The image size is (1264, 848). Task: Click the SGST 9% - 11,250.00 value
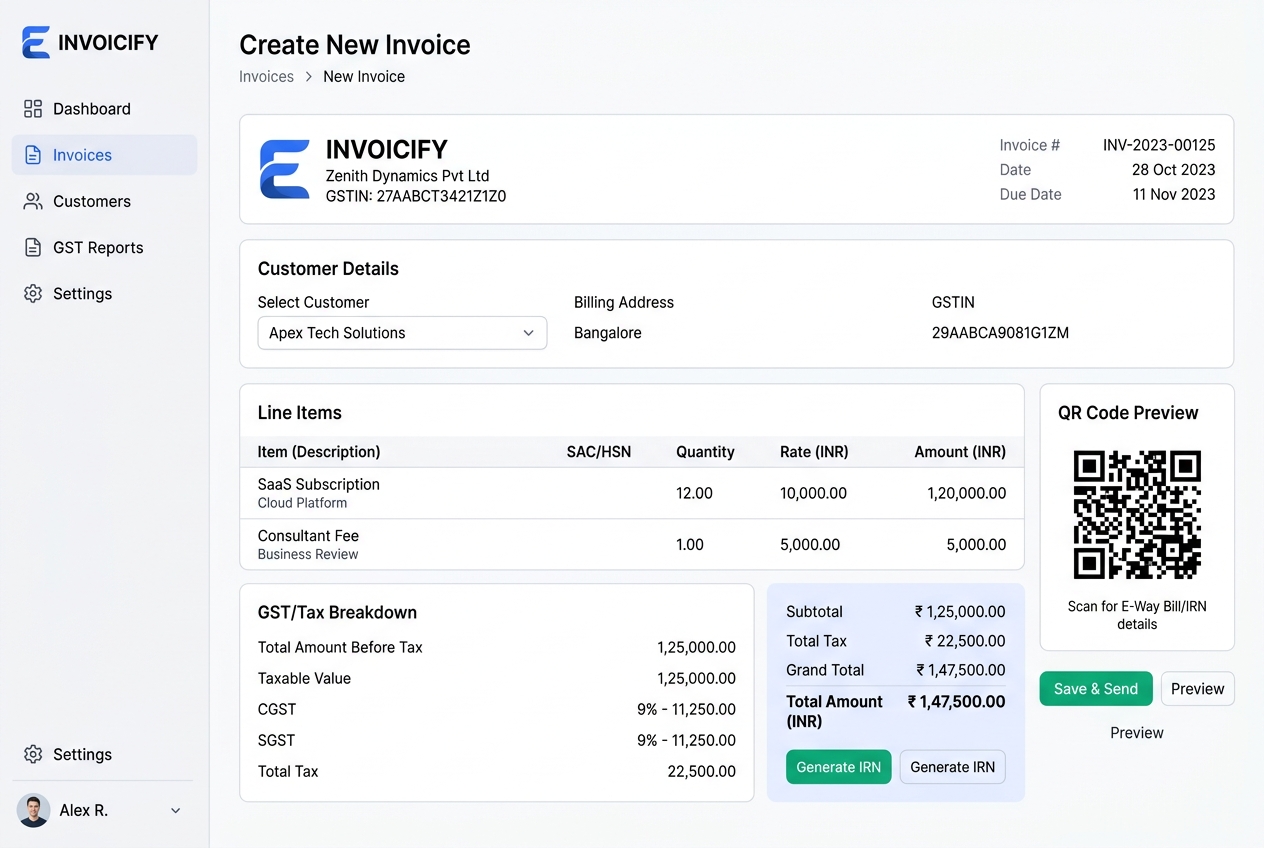[x=686, y=740]
